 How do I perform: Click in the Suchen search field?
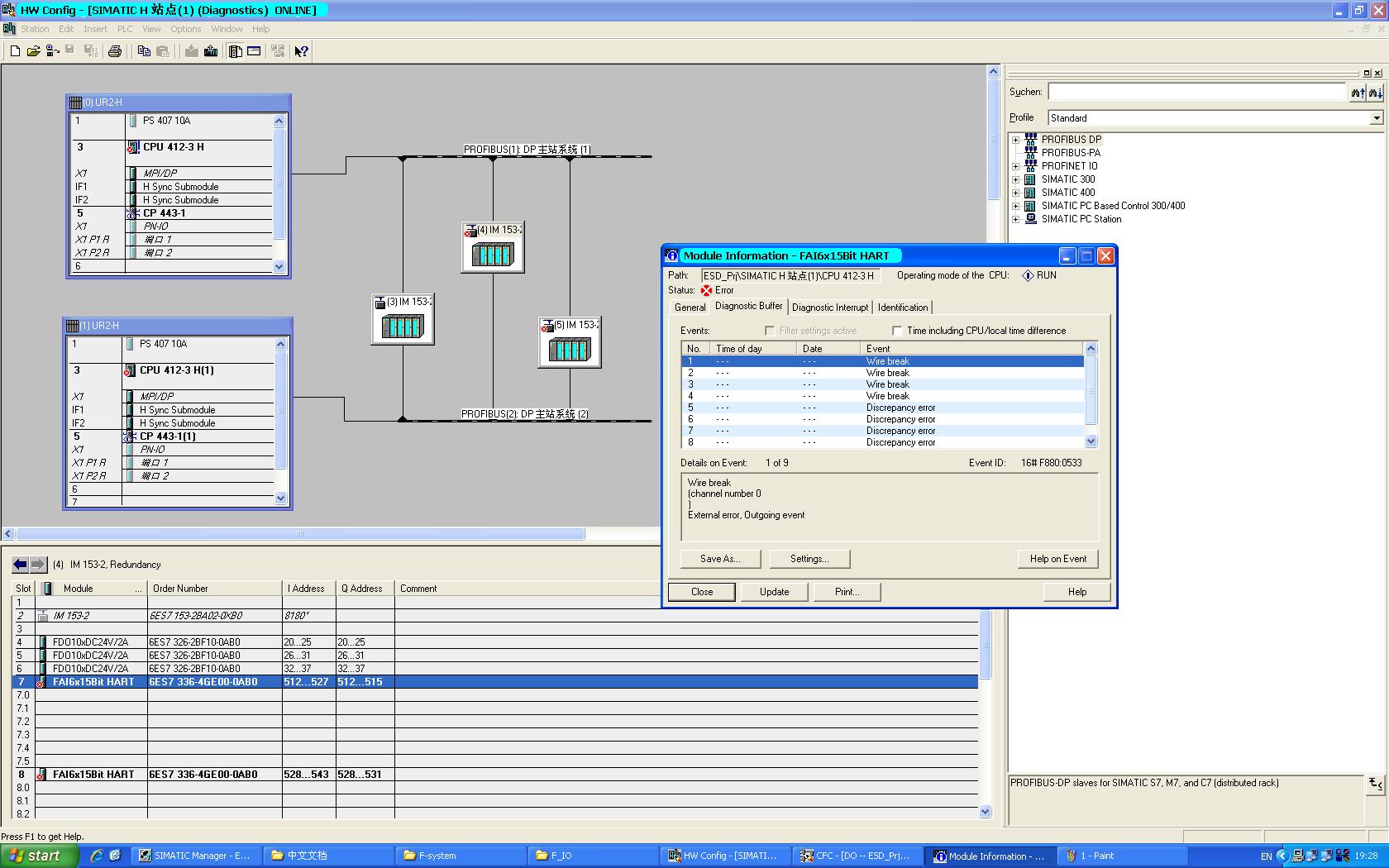click(1196, 93)
